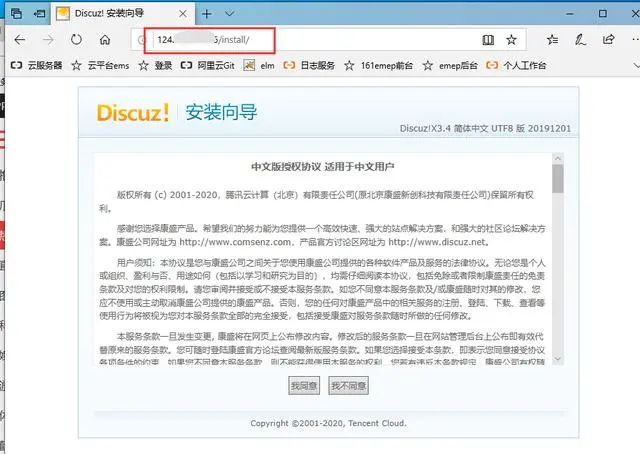Click license scrollbar down arrow

[x=558, y=359]
